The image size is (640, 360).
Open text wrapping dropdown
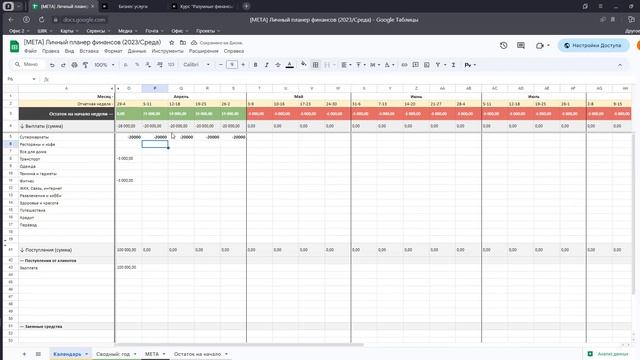point(374,65)
